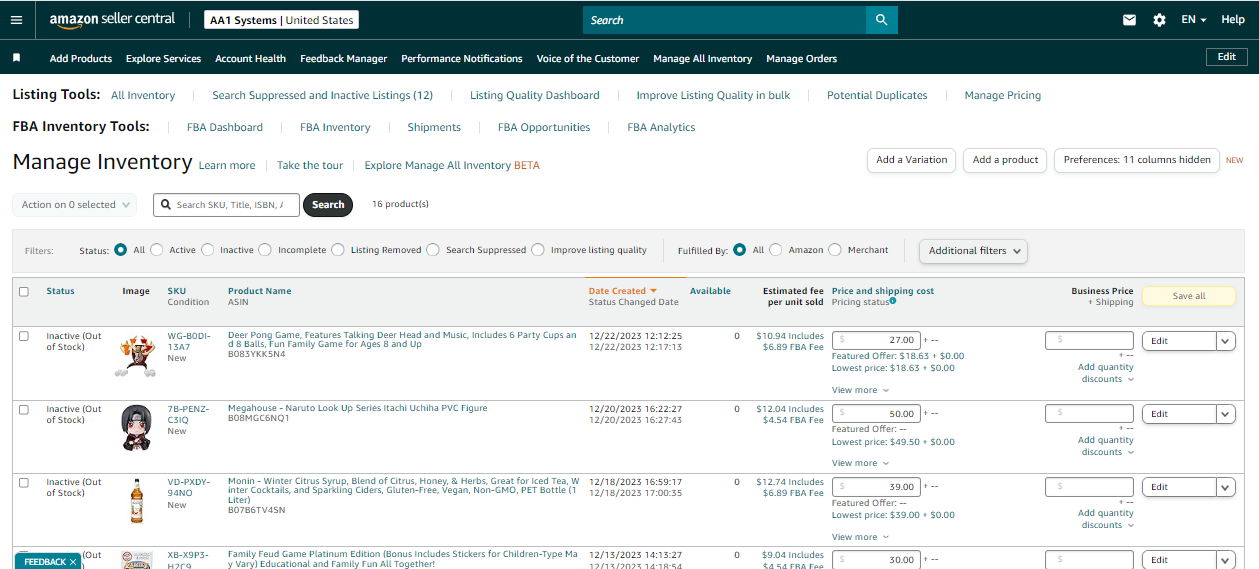
Task: Open Search Suppressed and Inactive Listings link
Action: pos(323,95)
